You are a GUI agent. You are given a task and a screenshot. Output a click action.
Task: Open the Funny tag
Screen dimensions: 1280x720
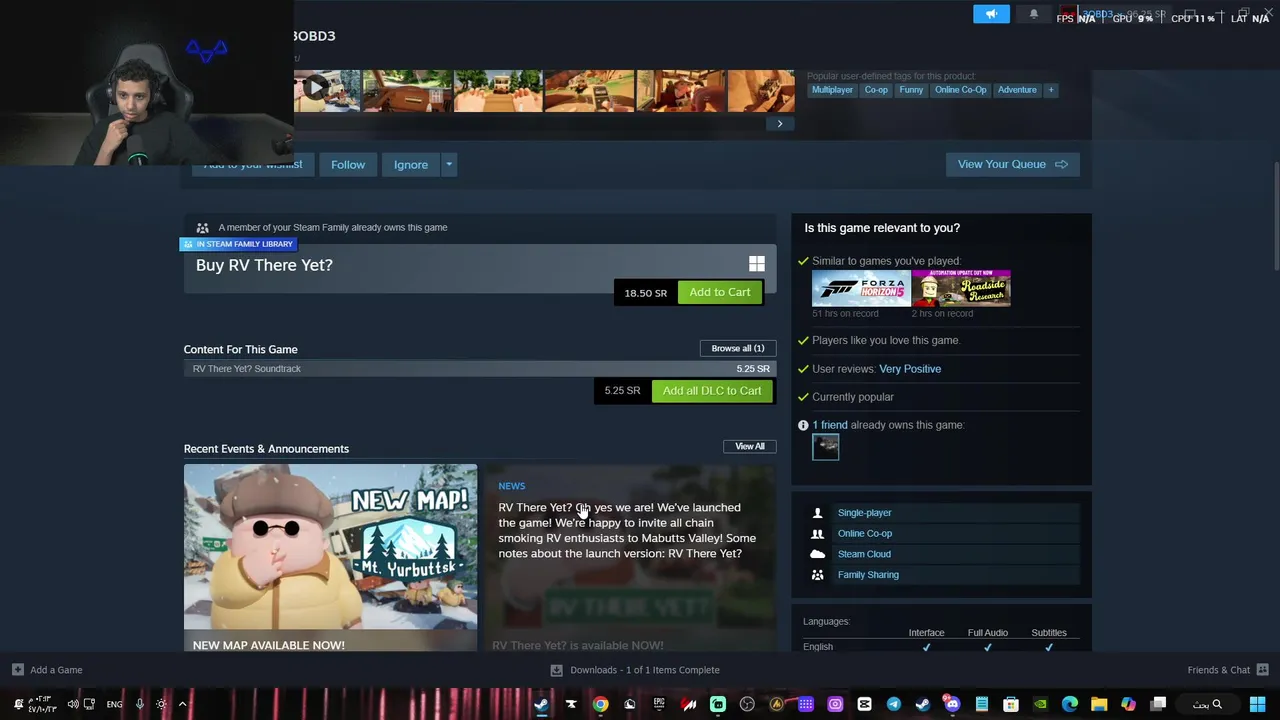point(911,90)
